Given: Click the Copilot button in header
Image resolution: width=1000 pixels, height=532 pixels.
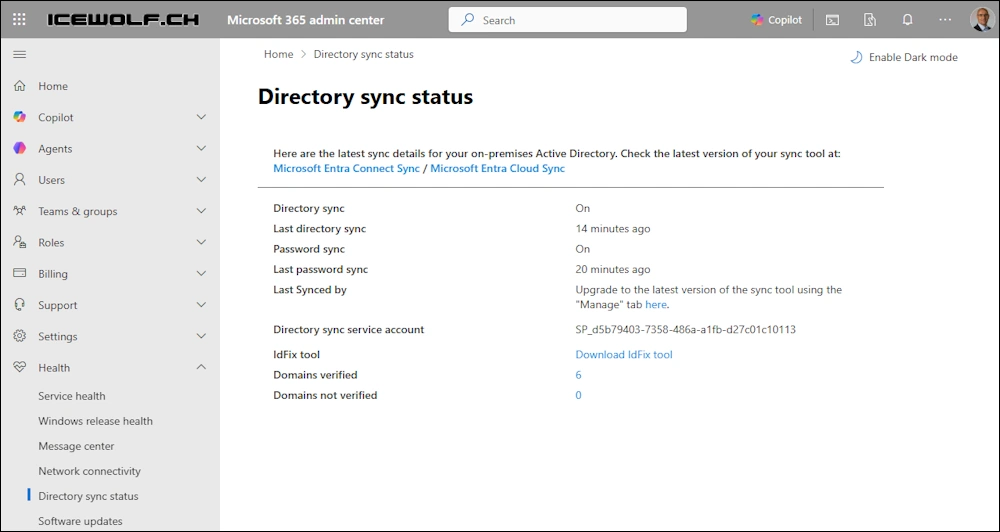Looking at the screenshot, I should [776, 20].
